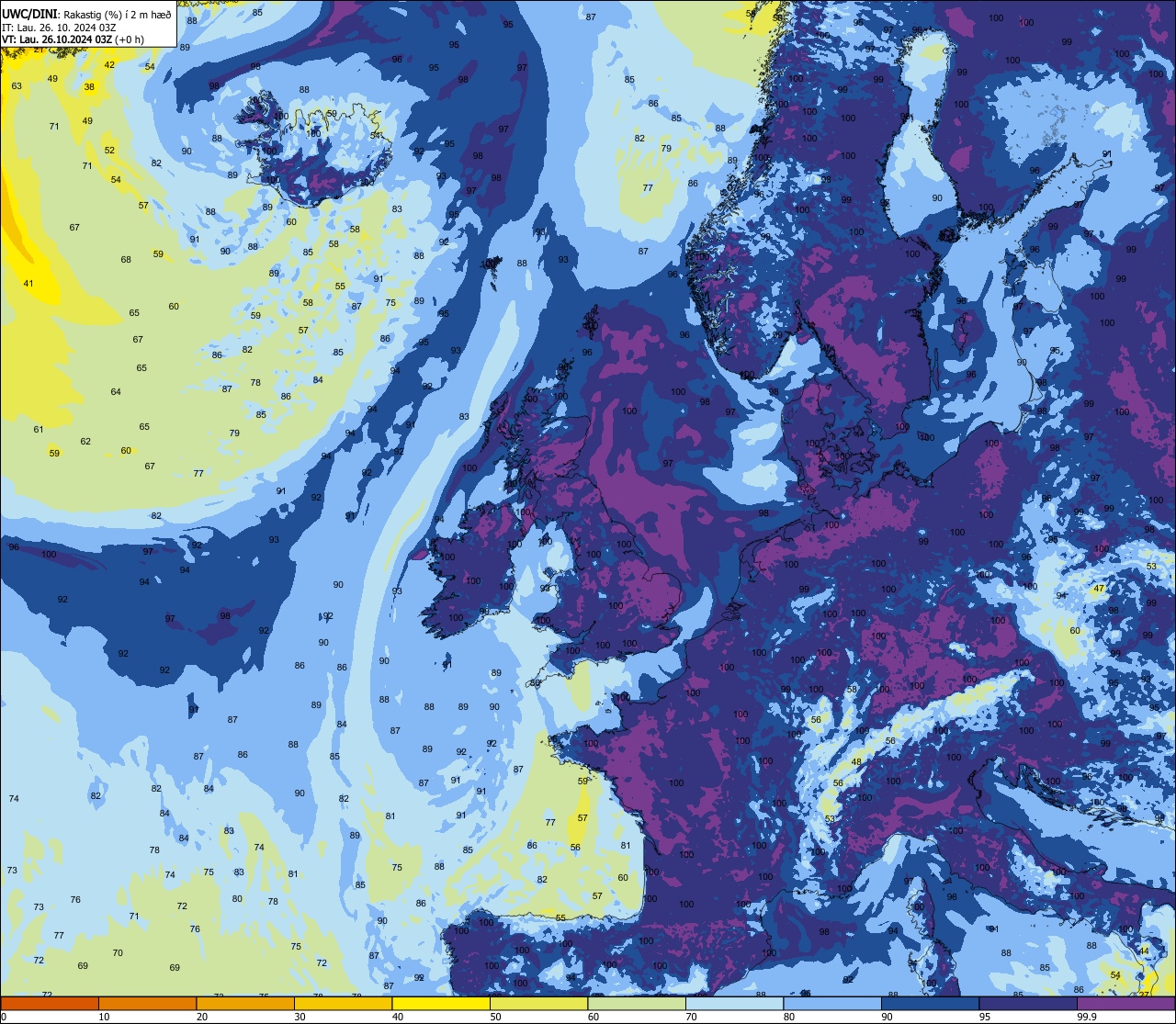Click the humidity value "63" on the map
Screen dimensions: 1176x1024
pyautogui.click(x=17, y=86)
